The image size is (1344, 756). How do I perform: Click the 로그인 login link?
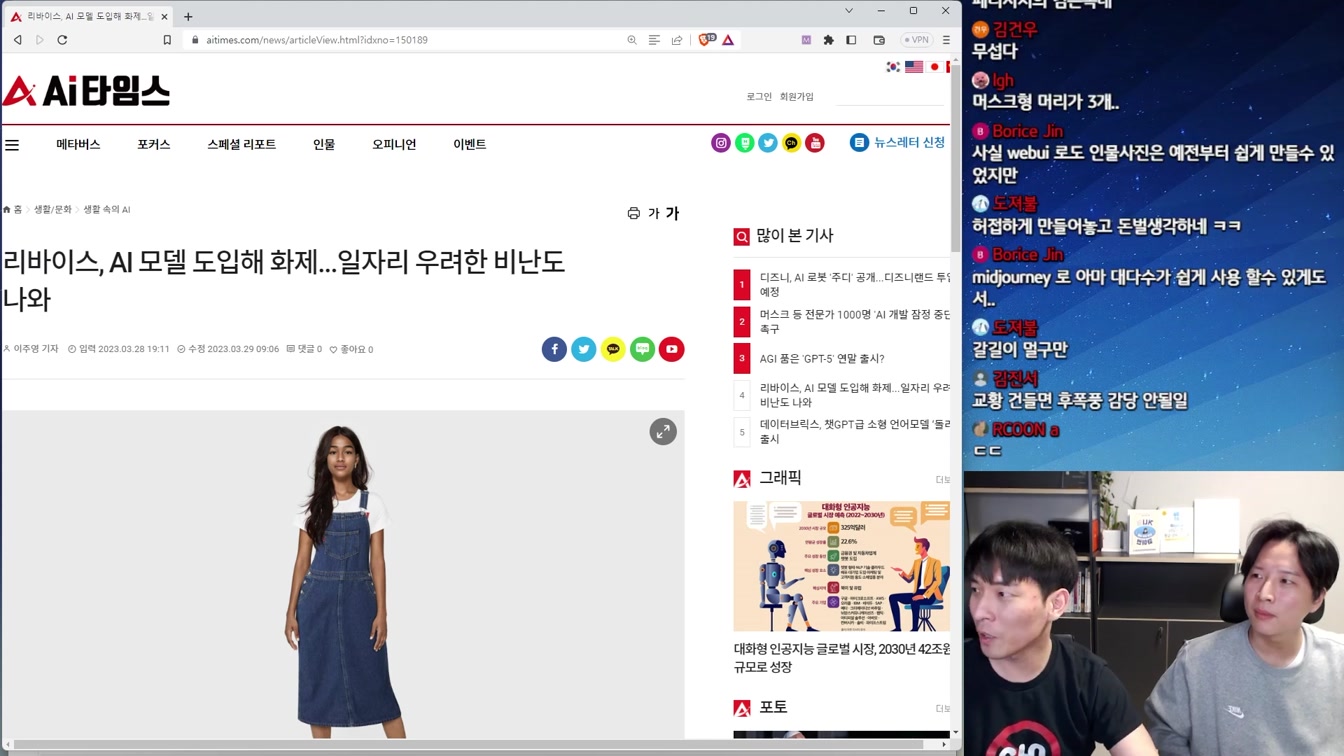[759, 97]
